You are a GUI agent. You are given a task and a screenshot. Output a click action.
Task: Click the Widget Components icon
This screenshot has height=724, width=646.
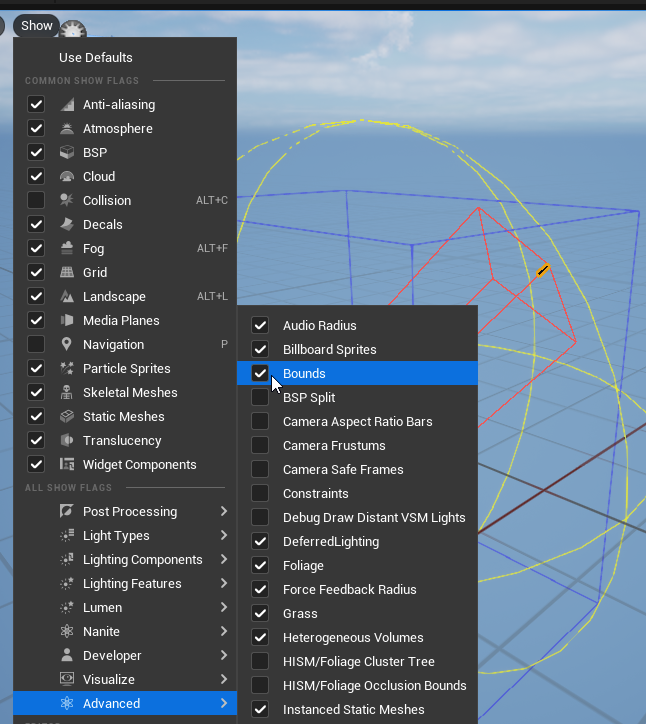click(67, 465)
